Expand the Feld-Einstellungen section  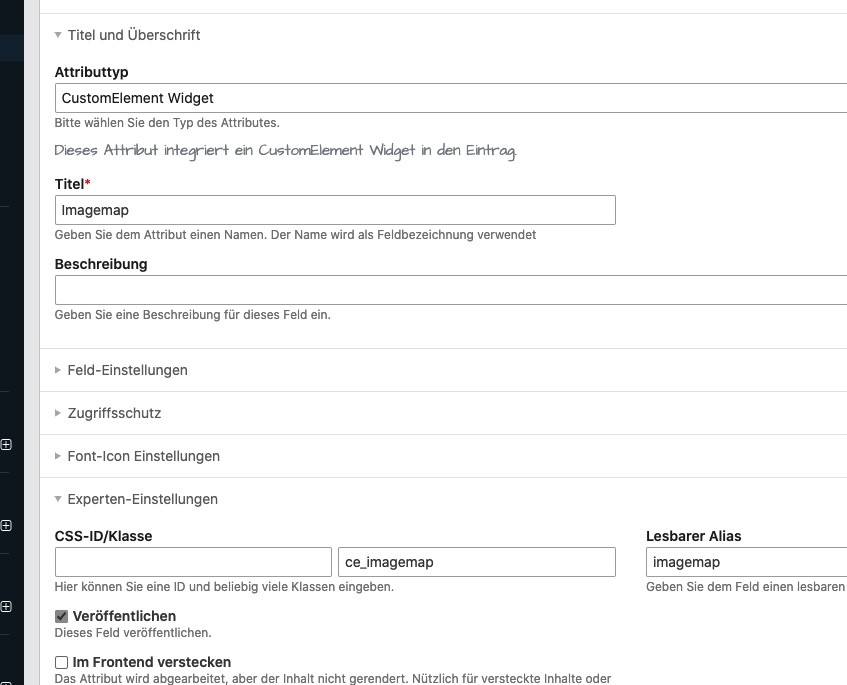click(x=127, y=370)
